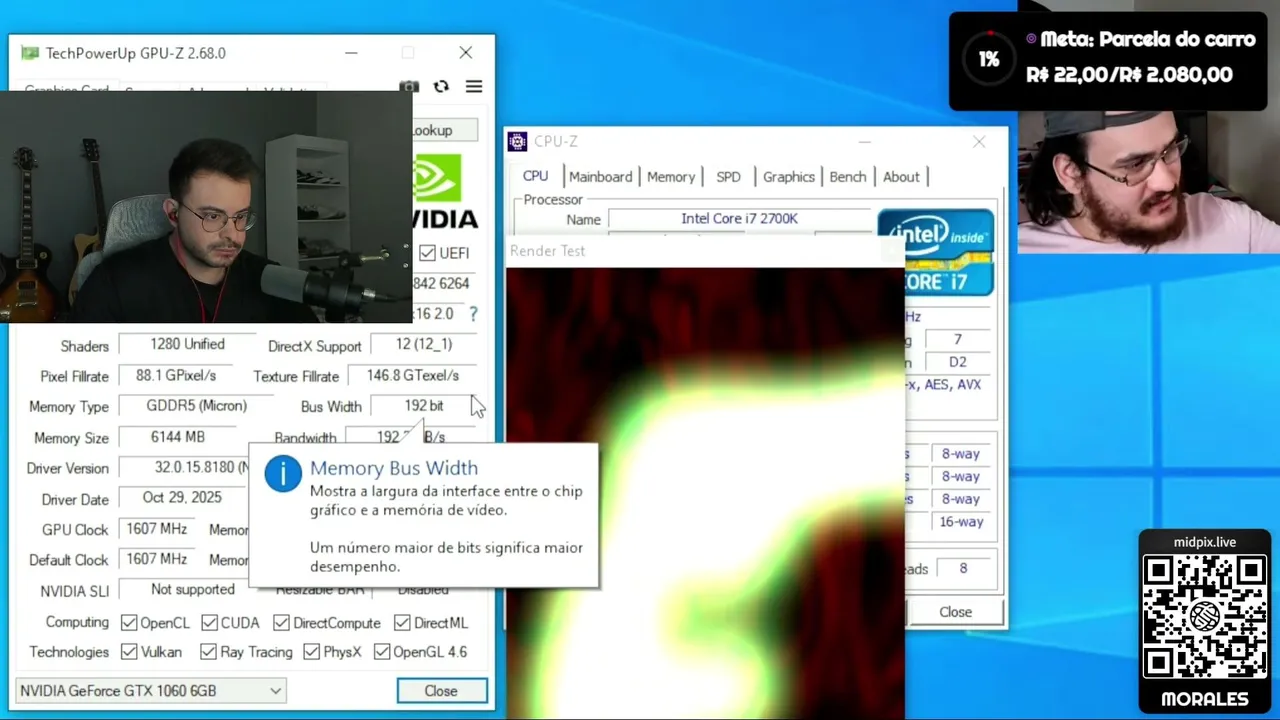Close the GPU-Z window with the X
1280x720 pixels.
(466, 53)
